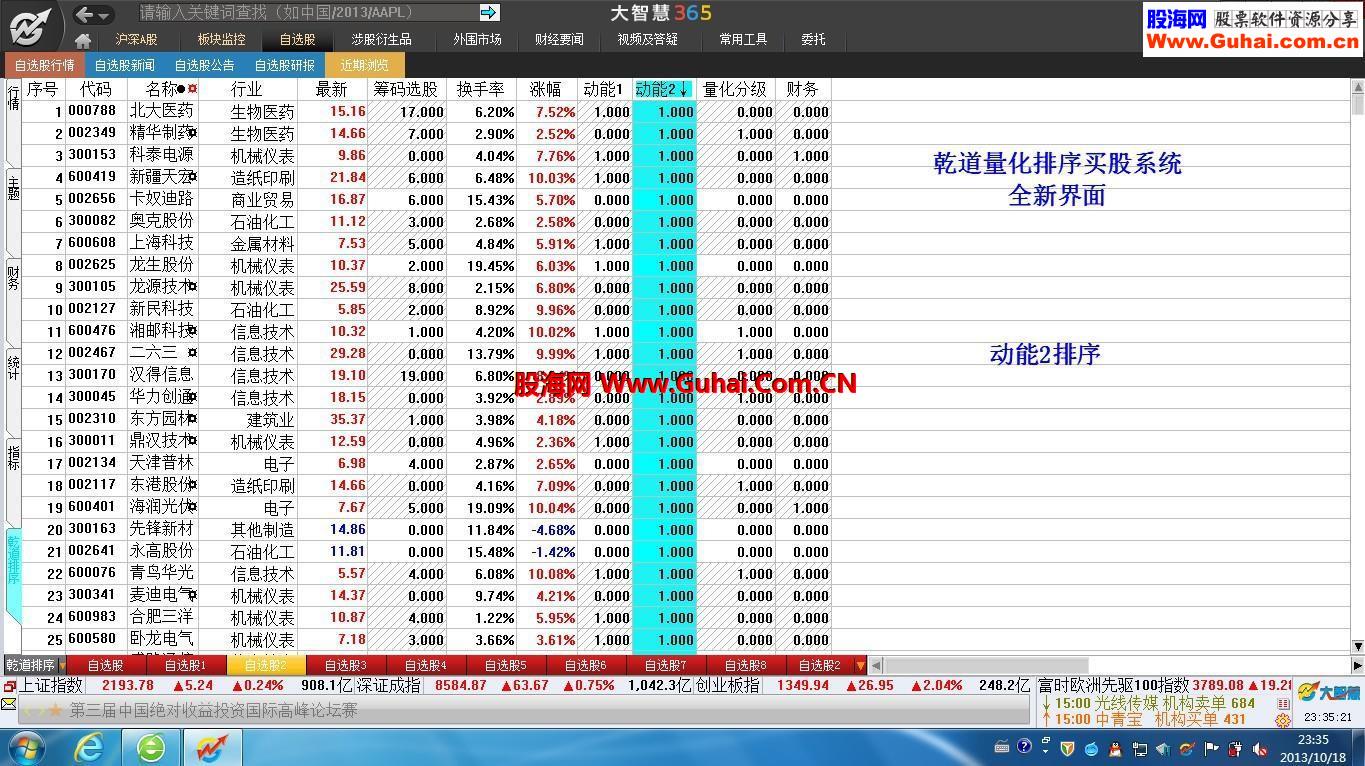Click the 量化分级 column header
Screen dimensions: 1365x766
click(735, 89)
